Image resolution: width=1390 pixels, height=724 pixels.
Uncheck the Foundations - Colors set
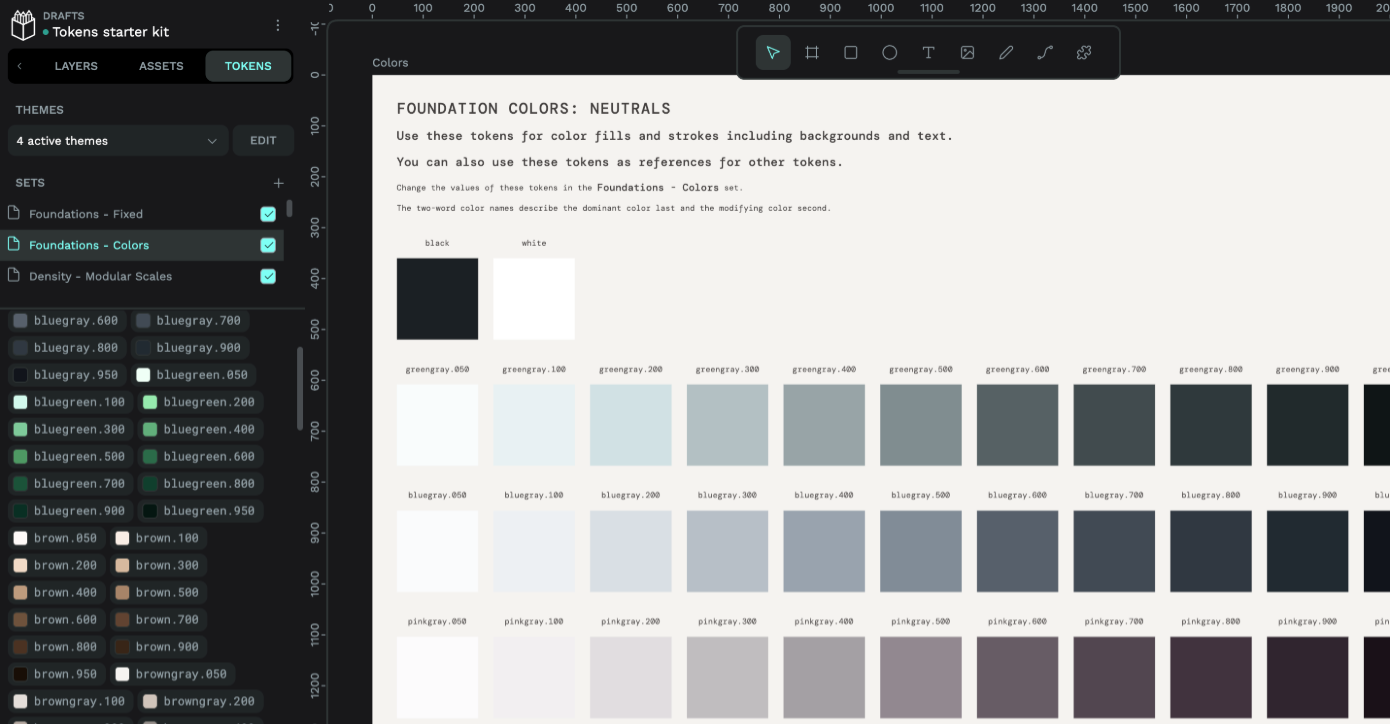tap(268, 245)
